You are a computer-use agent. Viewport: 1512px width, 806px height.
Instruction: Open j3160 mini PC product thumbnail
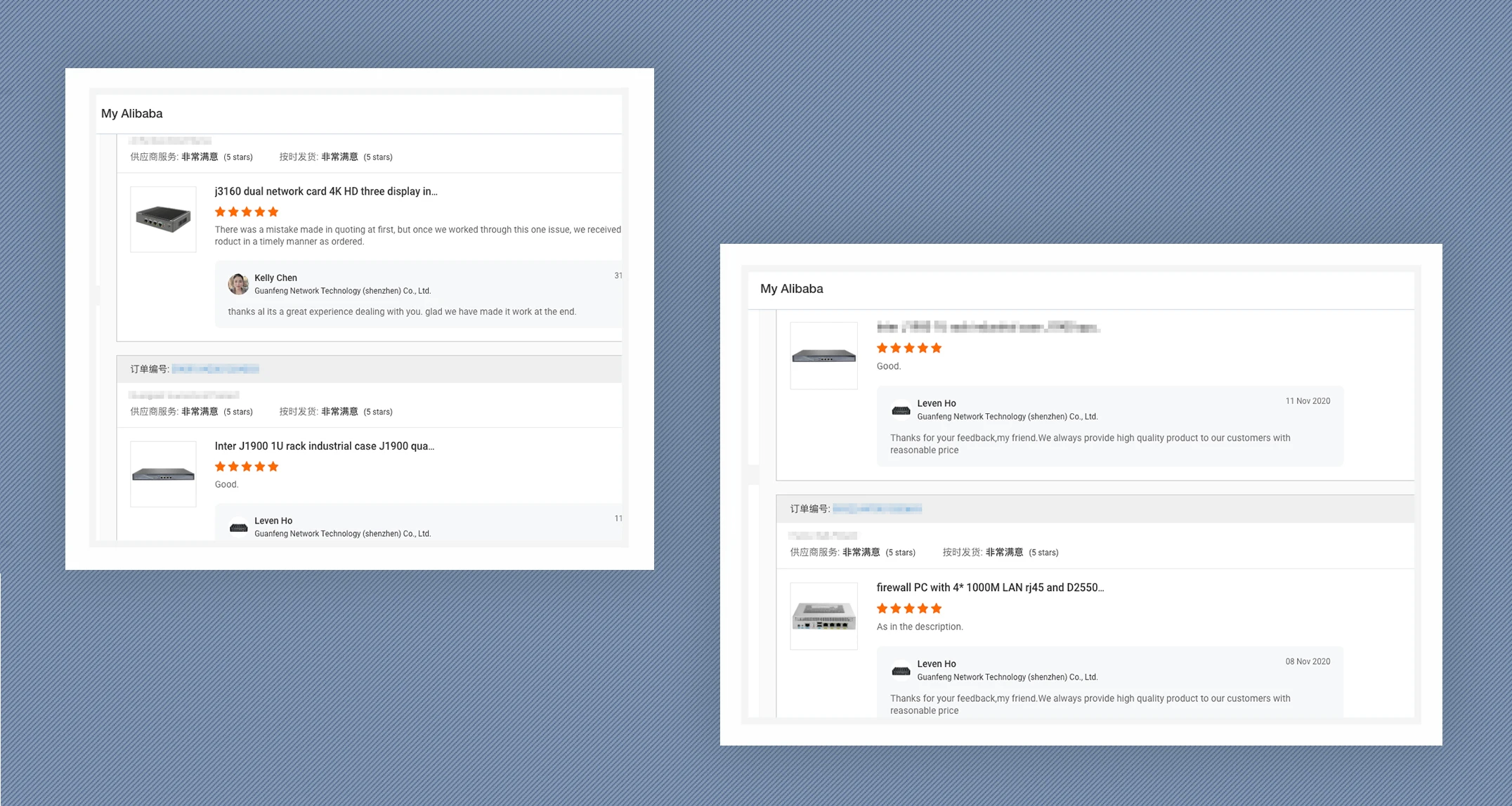163,219
